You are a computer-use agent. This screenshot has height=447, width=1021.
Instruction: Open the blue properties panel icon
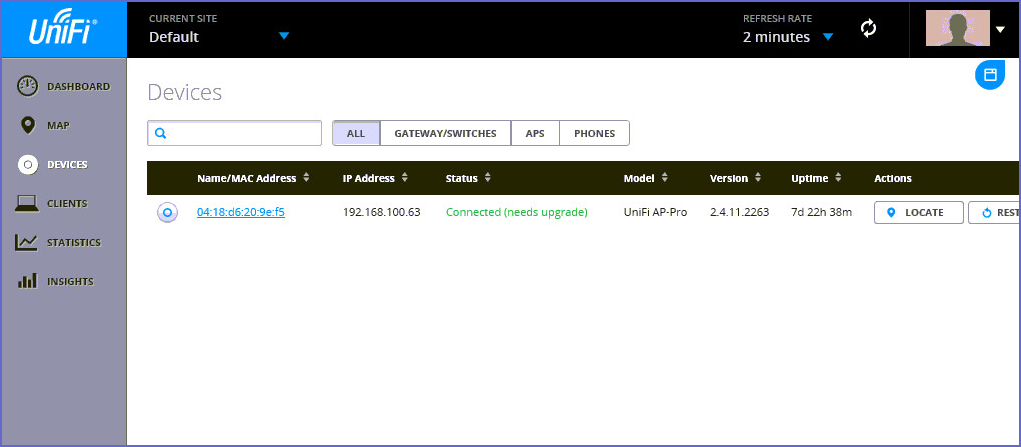[990, 74]
